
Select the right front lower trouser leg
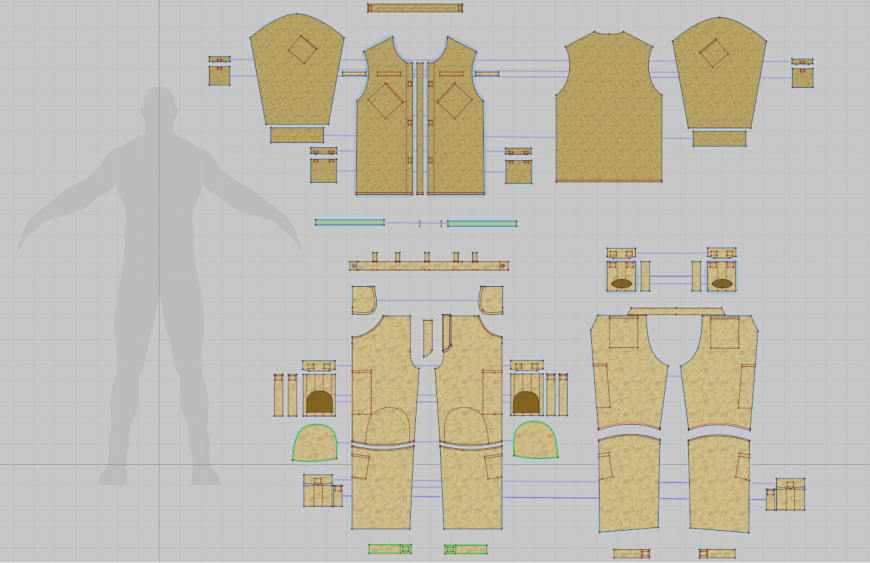click(x=472, y=488)
